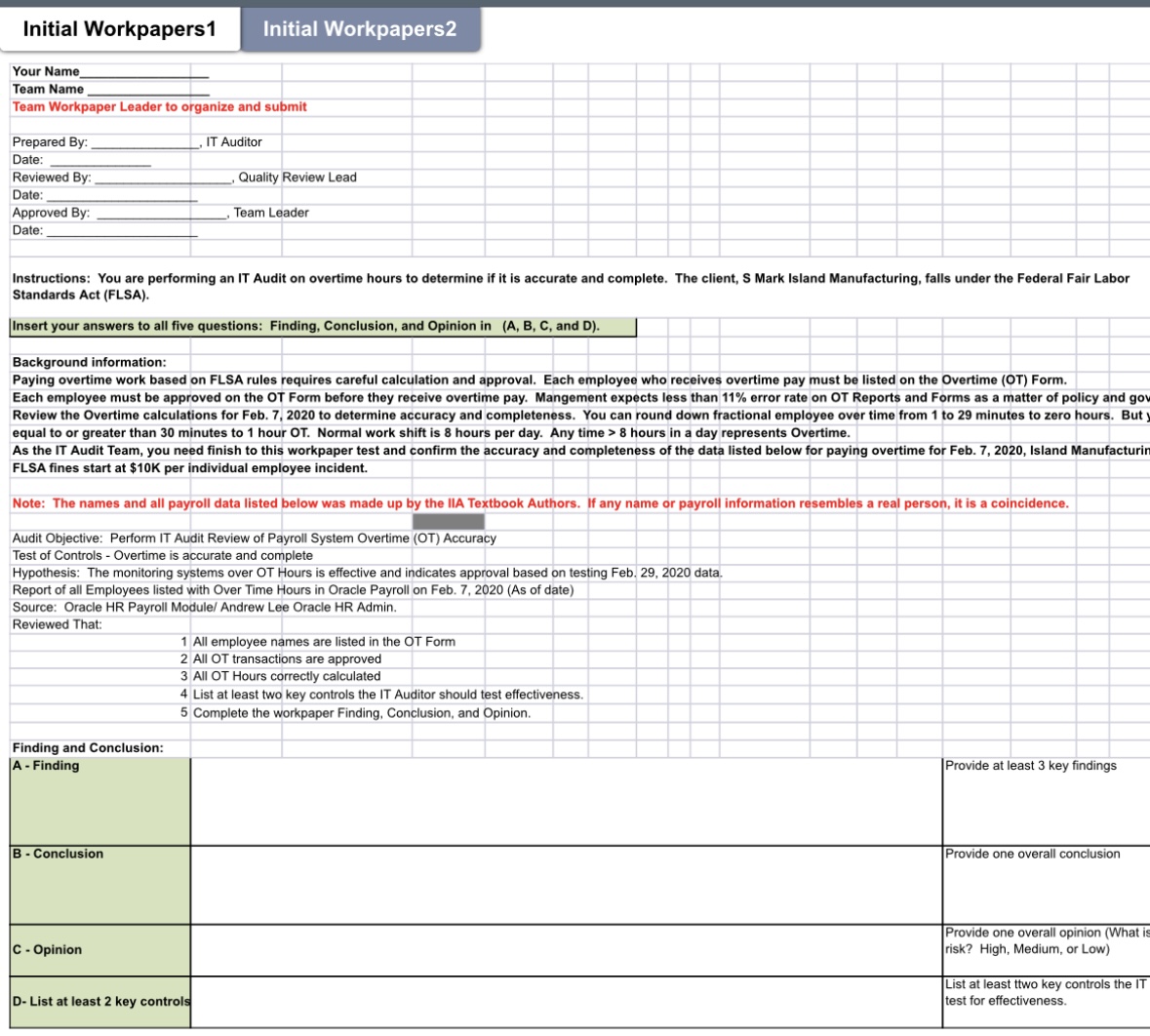Click the empty answer box for C - Opinion

pos(566,950)
